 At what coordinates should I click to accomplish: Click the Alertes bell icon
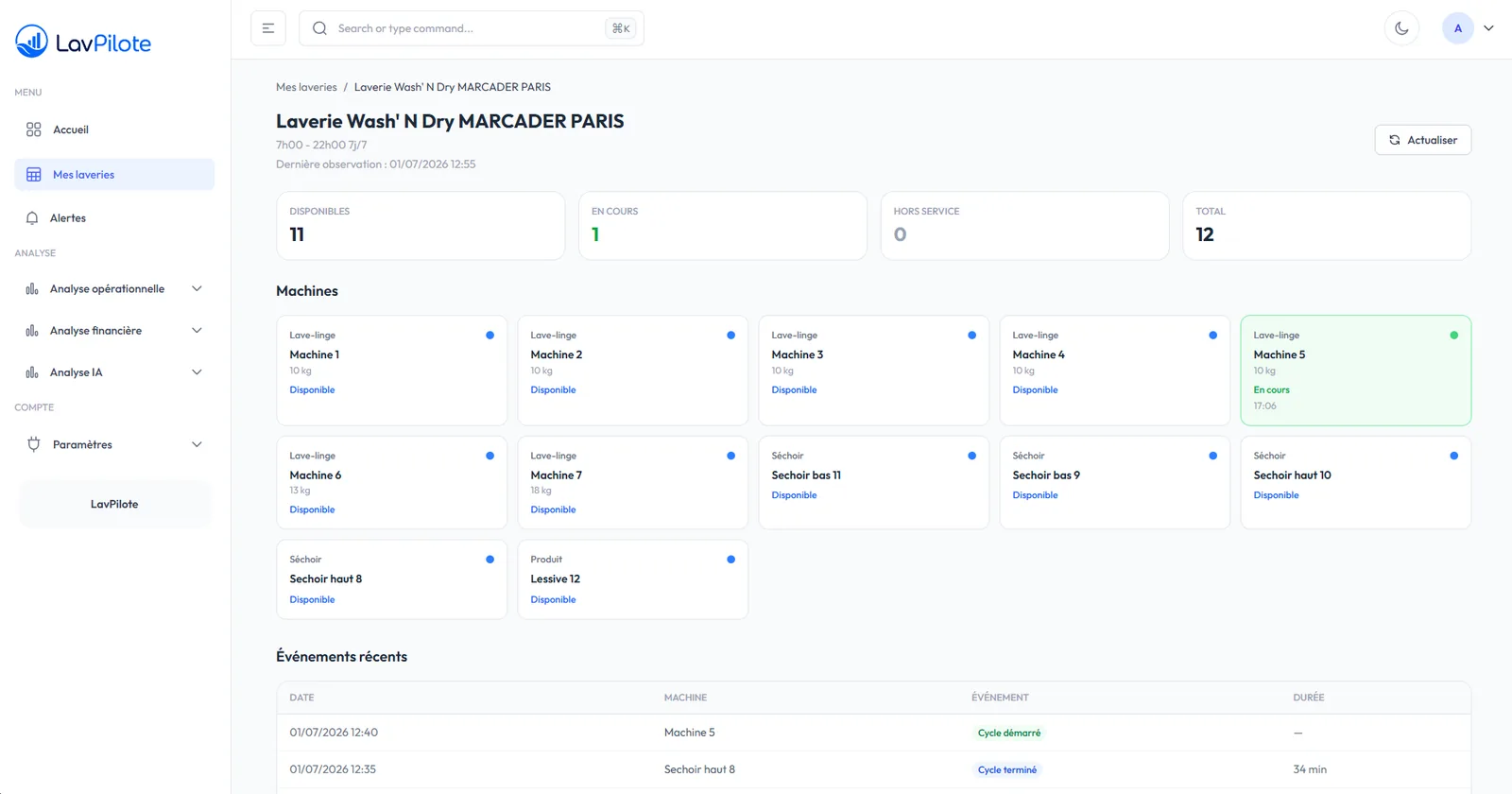tap(32, 218)
